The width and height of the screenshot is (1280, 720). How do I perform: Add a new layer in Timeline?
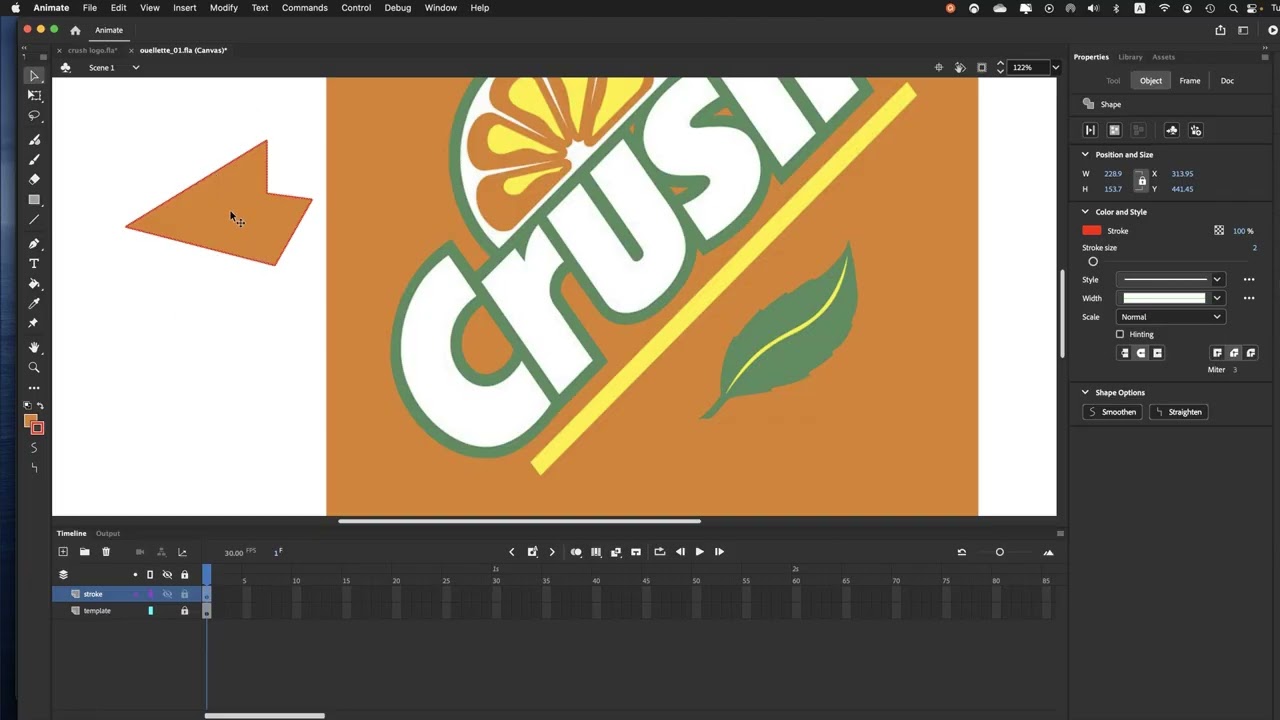[x=63, y=552]
